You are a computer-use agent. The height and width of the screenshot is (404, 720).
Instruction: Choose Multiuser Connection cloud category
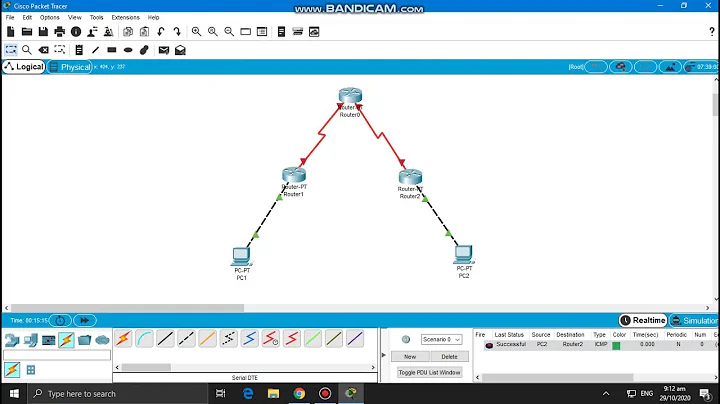click(102, 340)
